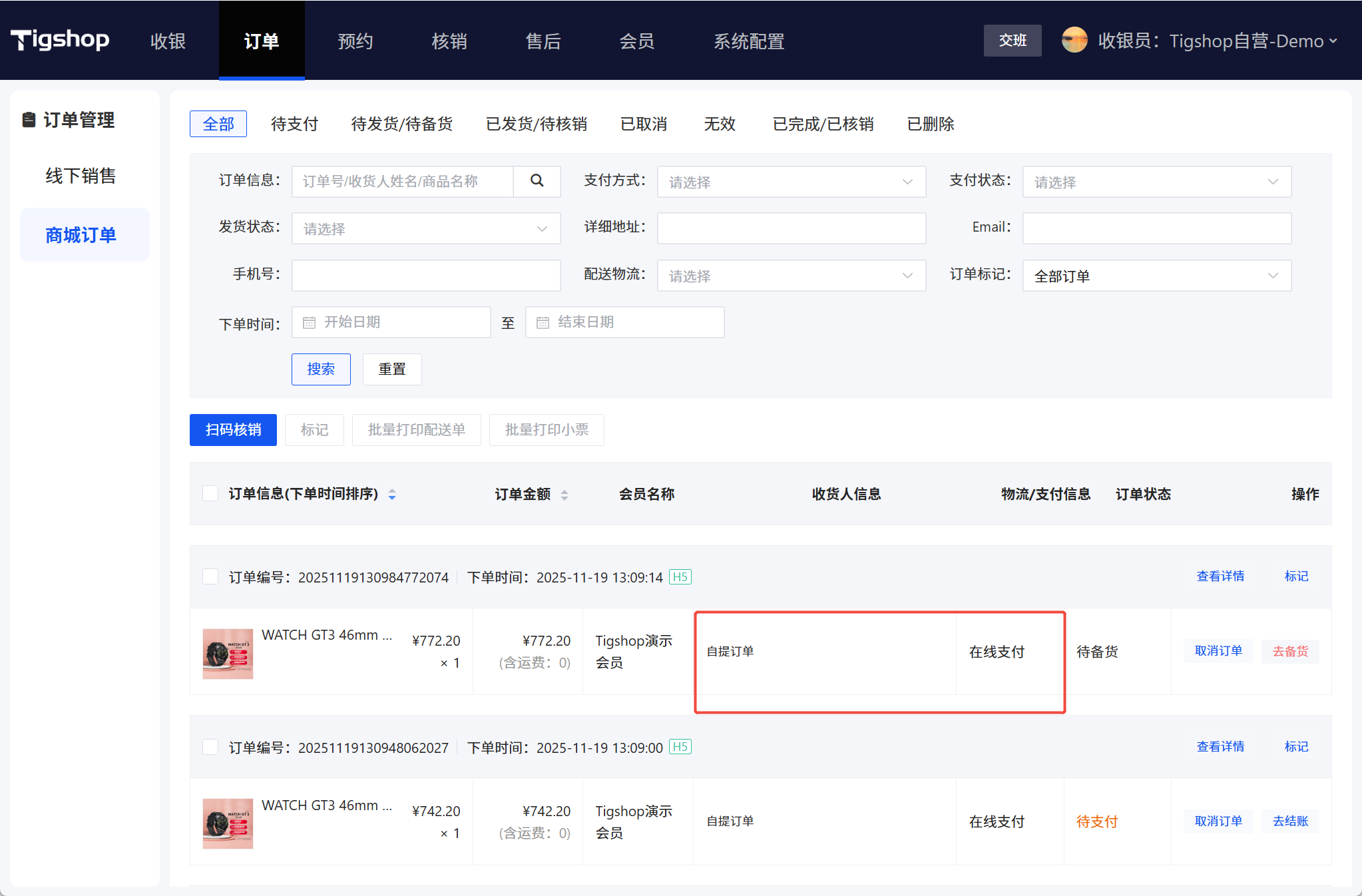Expand the shipping status dropdown
This screenshot has width=1362, height=896.
click(426, 228)
